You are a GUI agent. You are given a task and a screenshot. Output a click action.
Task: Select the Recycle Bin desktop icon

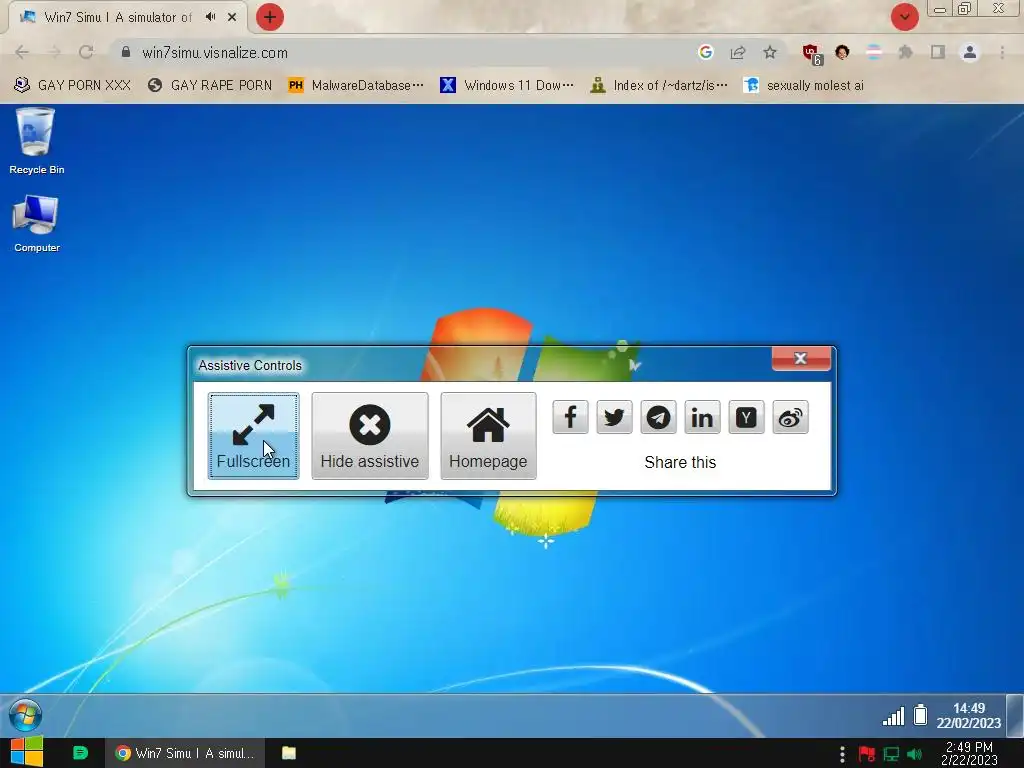point(37,141)
